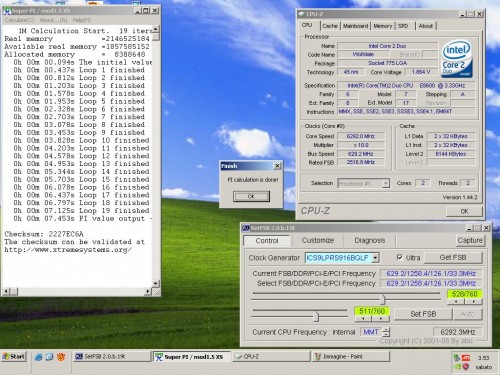Click the CPU-Z title bar icon
The image size is (500, 375).
click(302, 14)
